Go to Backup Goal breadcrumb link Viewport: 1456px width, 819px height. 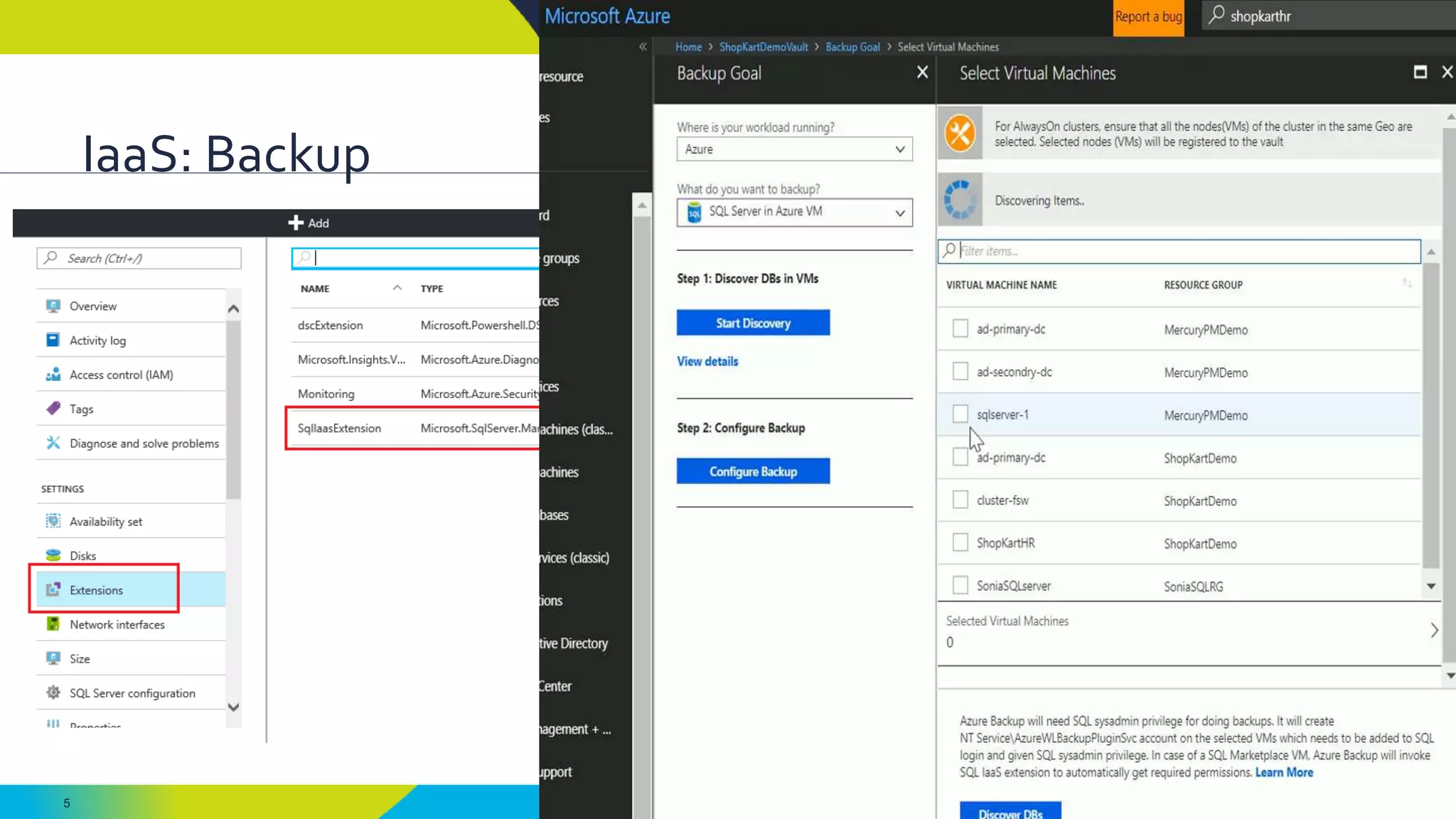pos(852,47)
